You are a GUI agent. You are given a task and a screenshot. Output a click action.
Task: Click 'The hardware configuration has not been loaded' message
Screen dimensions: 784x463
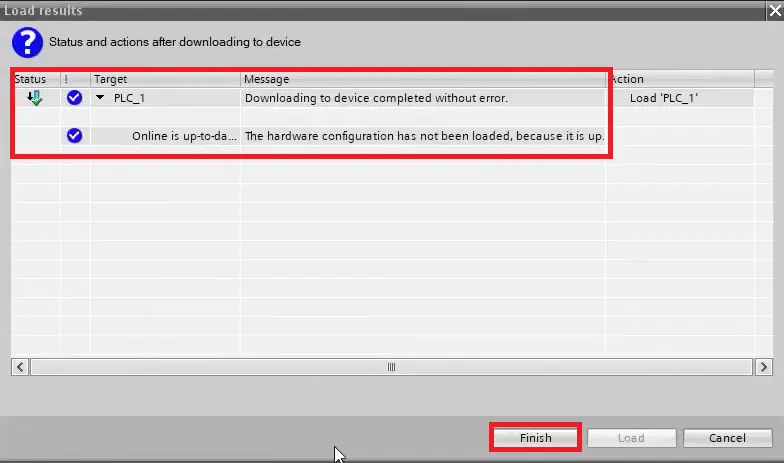click(x=424, y=136)
